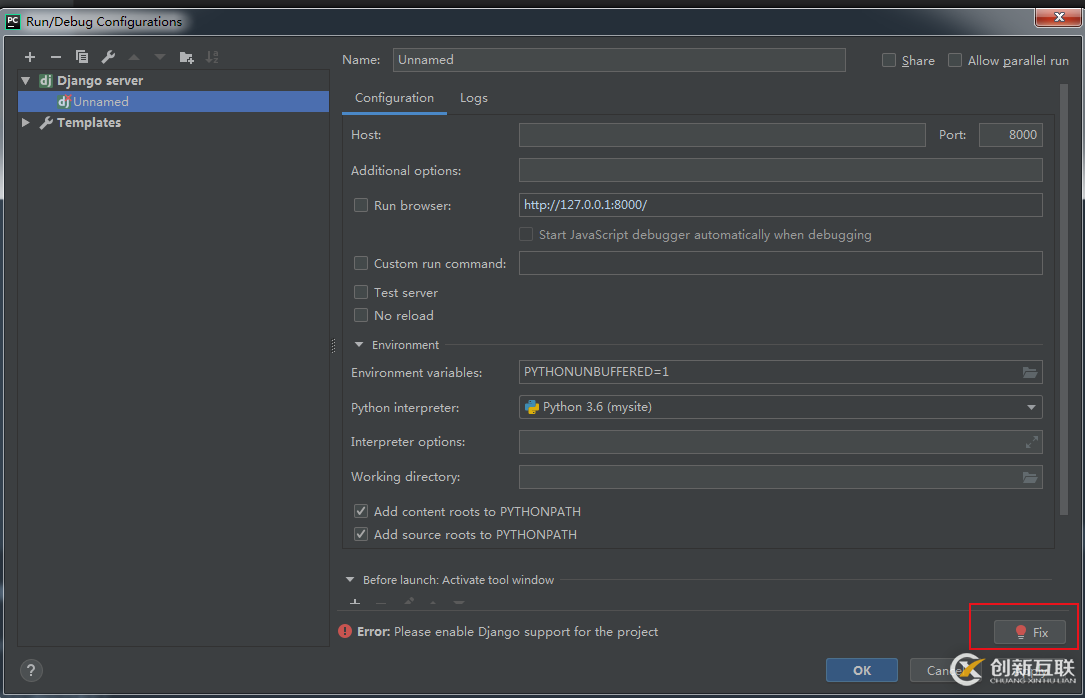The width and height of the screenshot is (1085, 698).
Task: Uncheck Add content roots to PYTHONPATH
Action: pyautogui.click(x=361, y=511)
